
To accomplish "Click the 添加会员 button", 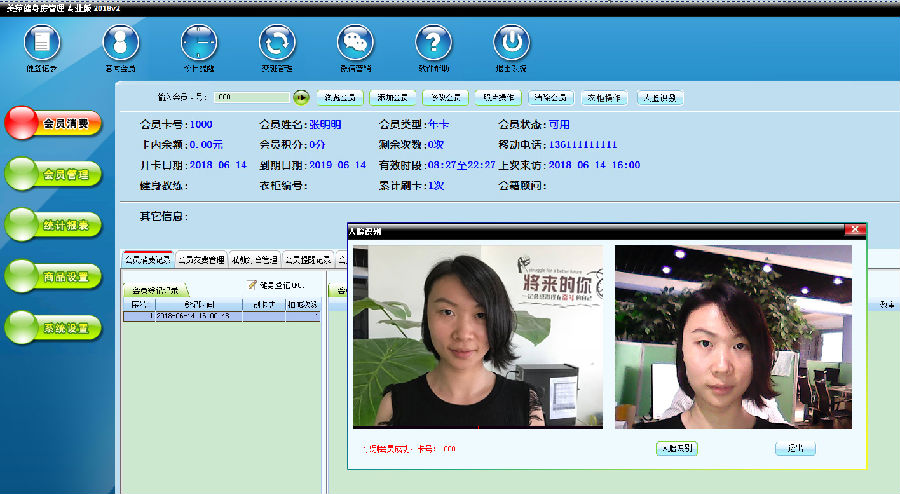I will point(393,98).
